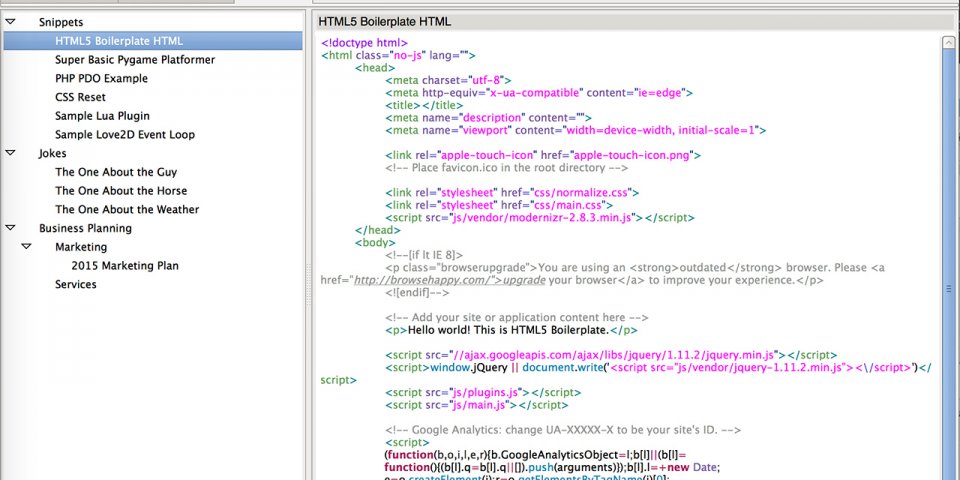Screen dimensions: 960x480
Task: Select the Services tree item
Action: [76, 284]
